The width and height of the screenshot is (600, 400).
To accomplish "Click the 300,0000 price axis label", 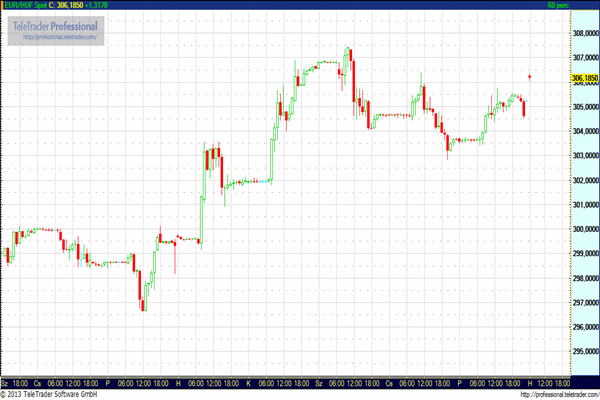I will 584,229.
